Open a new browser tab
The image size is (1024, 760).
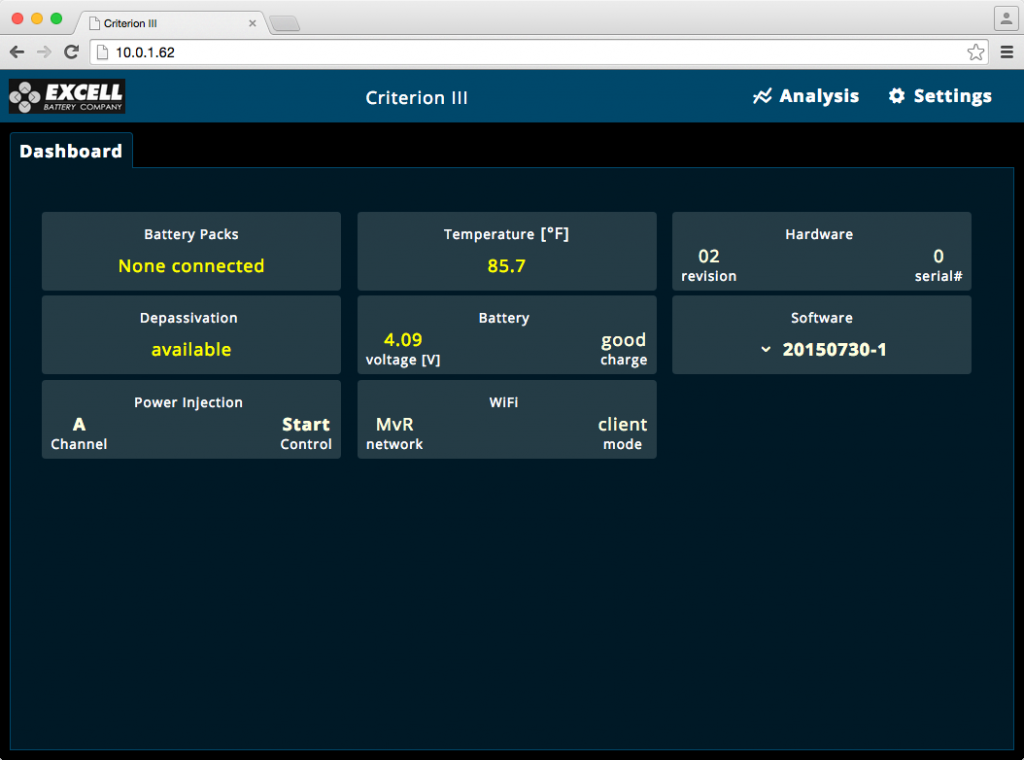pyautogui.click(x=284, y=23)
